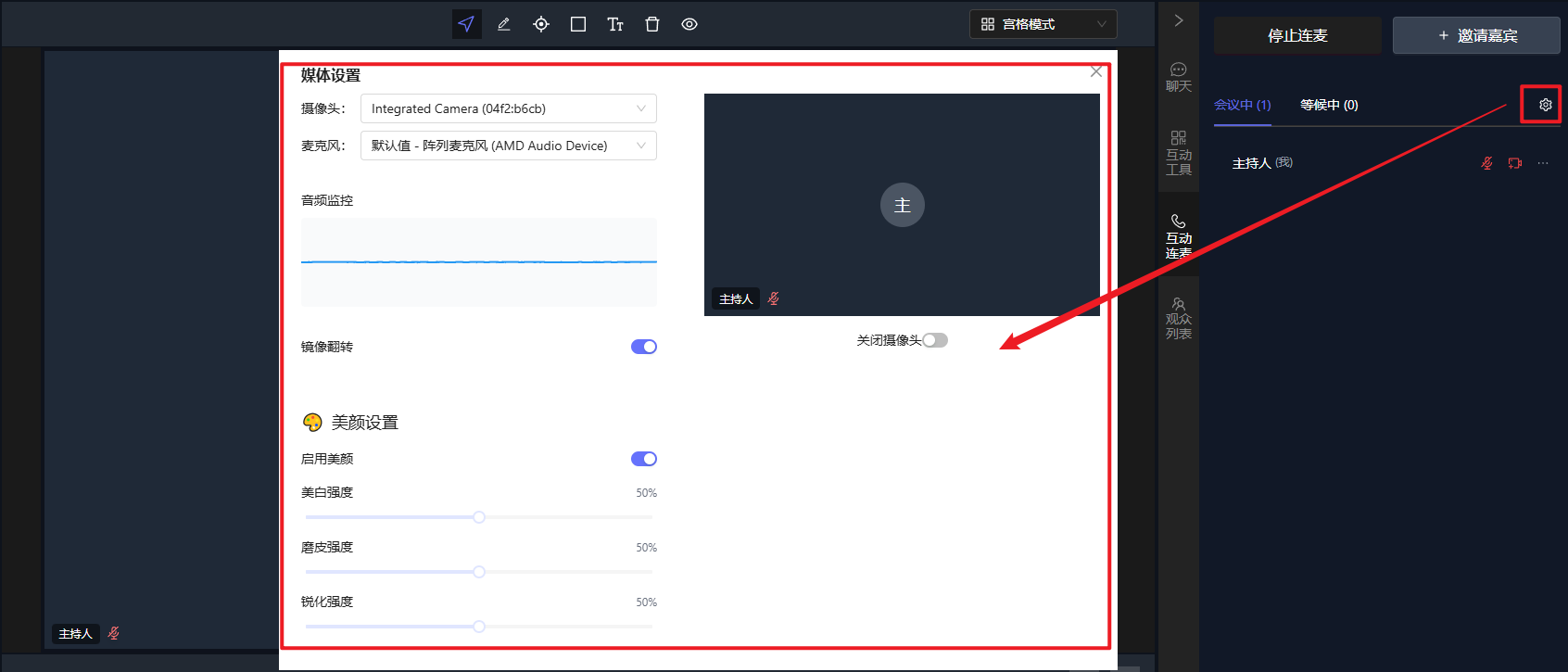Select the pen drawing tool

point(503,24)
